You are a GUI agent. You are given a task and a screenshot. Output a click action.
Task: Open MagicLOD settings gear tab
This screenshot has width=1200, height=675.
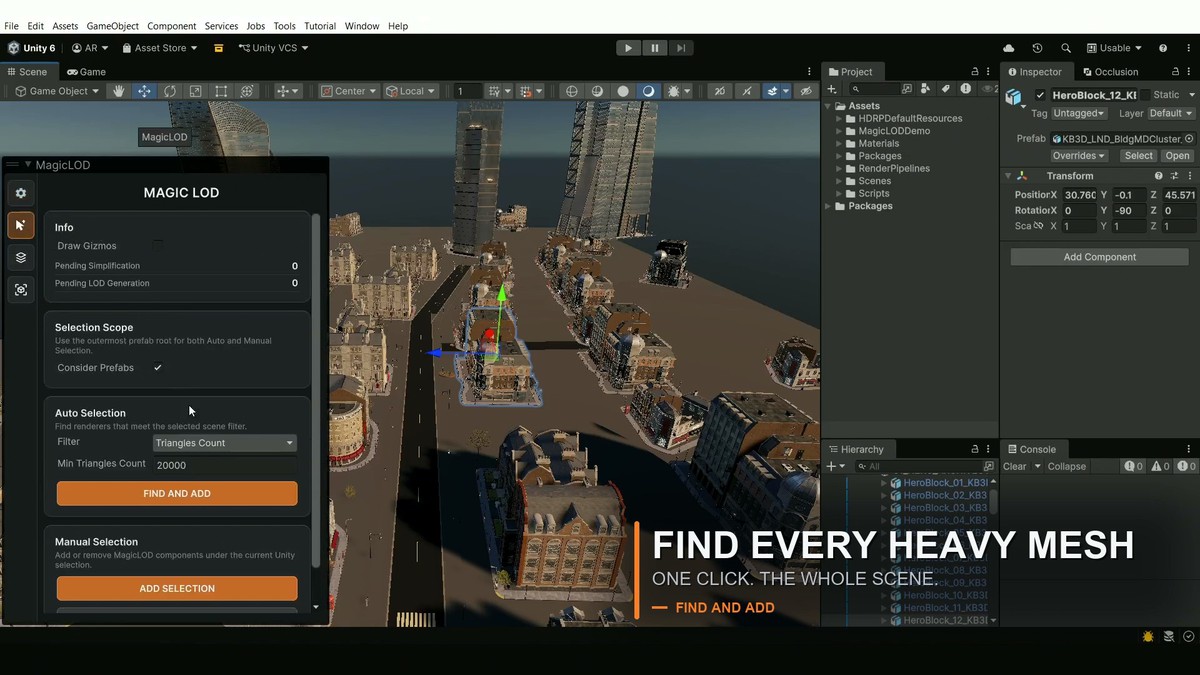pyautogui.click(x=21, y=193)
